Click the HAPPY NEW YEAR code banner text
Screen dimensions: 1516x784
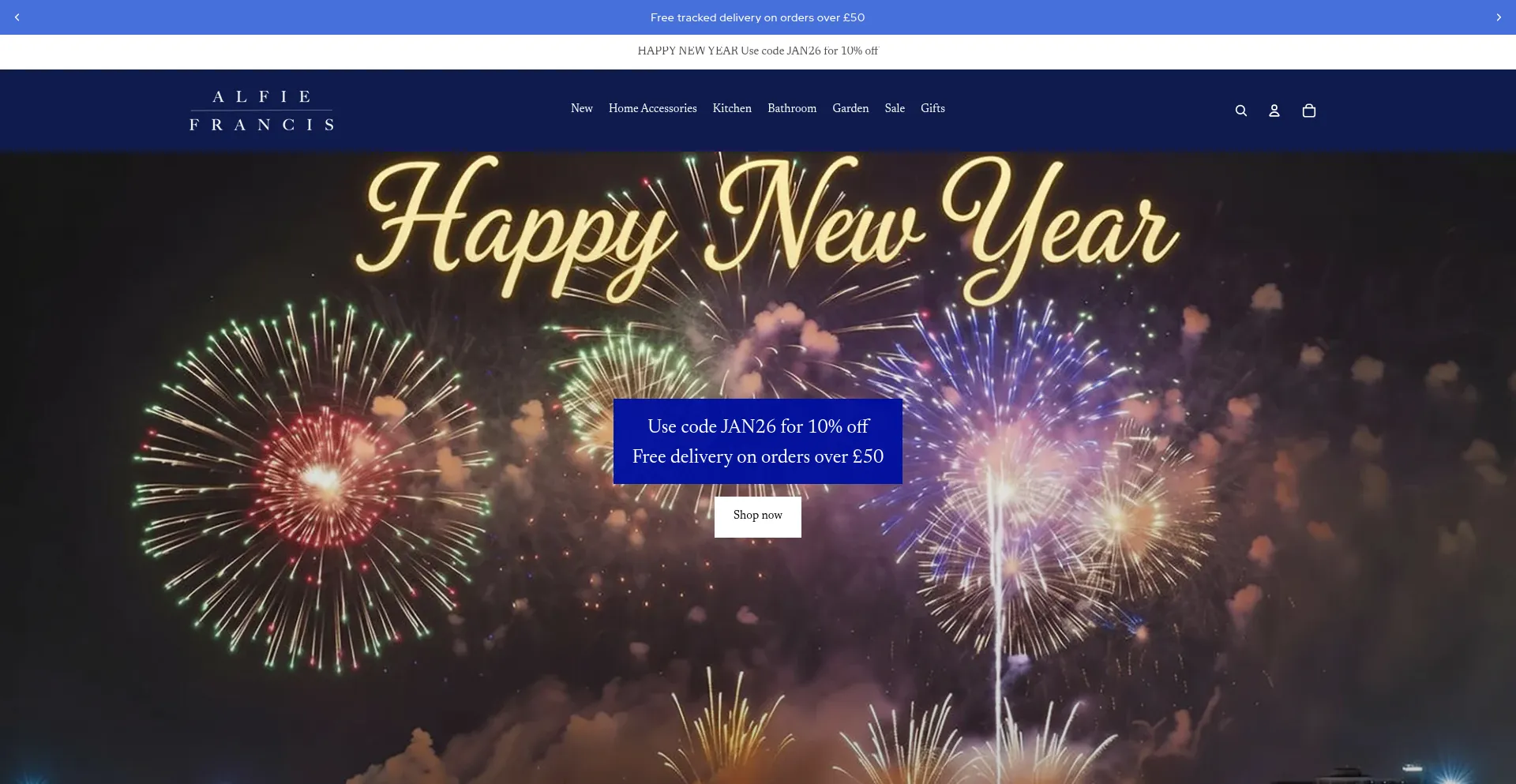click(x=757, y=51)
